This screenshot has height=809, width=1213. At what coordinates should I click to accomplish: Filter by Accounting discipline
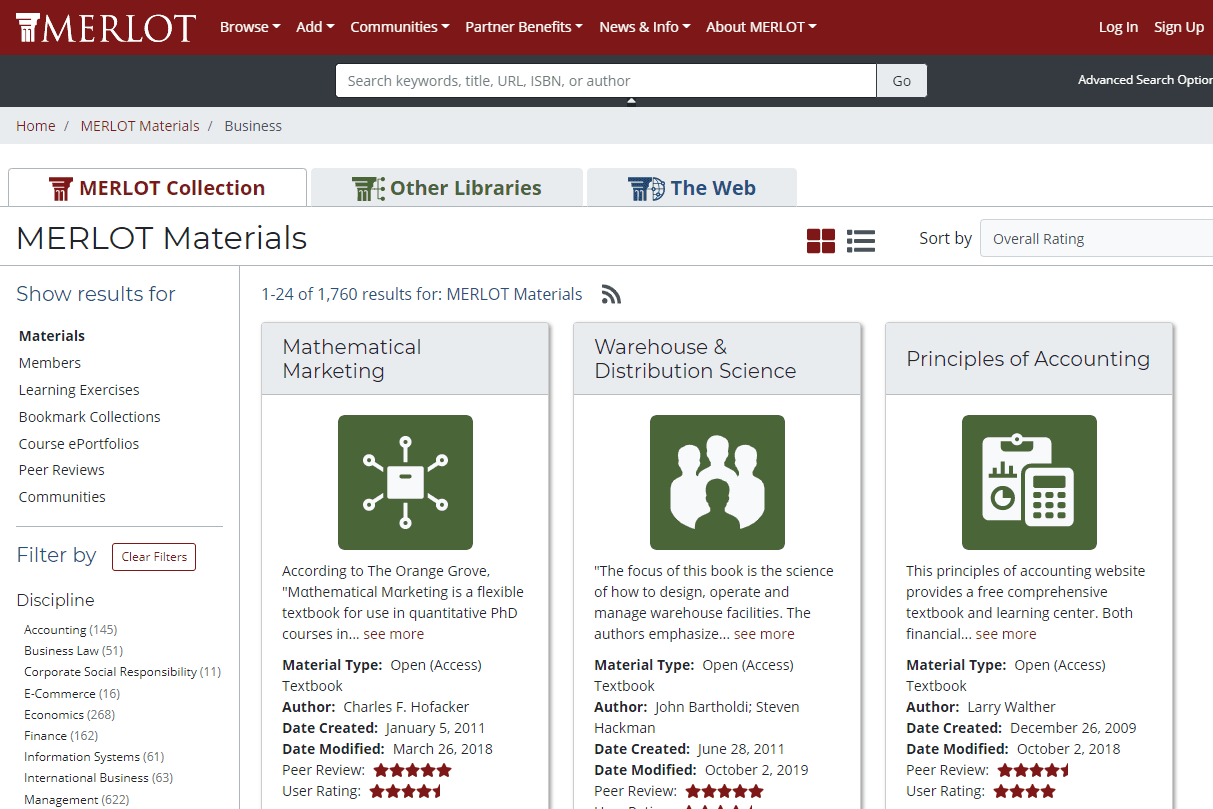pyautogui.click(x=55, y=630)
